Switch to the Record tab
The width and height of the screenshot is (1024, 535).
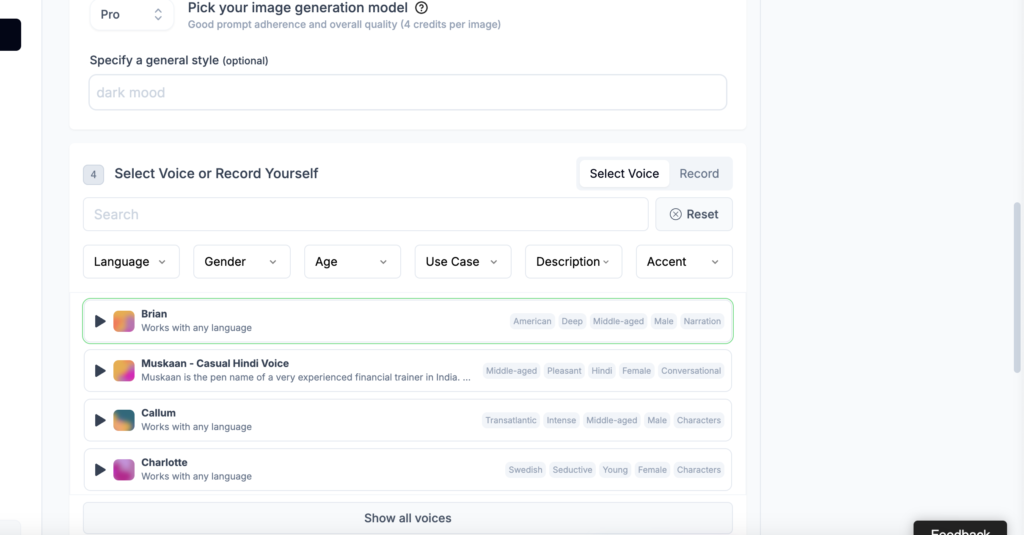(x=699, y=173)
